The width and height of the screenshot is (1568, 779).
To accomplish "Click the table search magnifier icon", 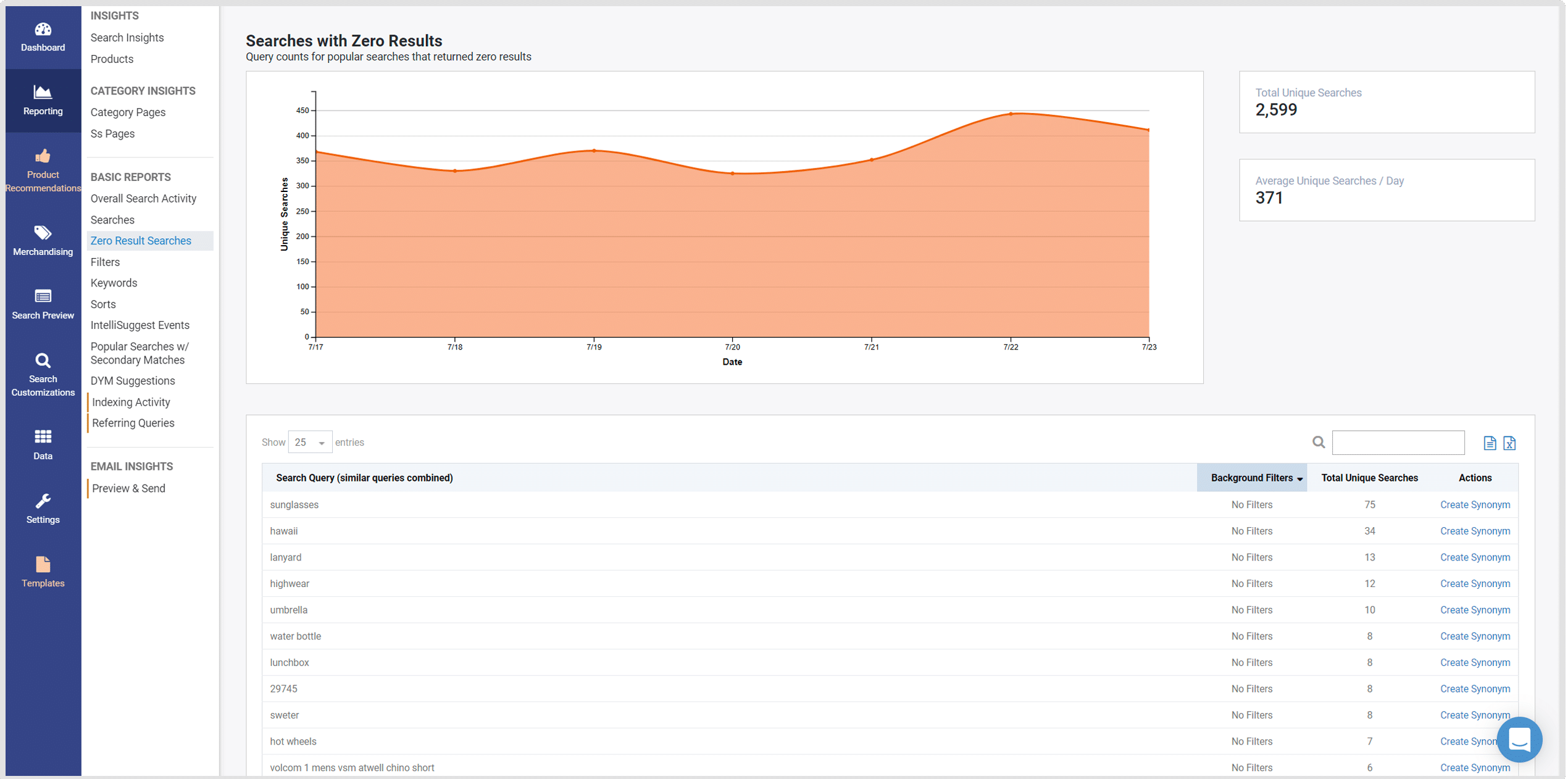I will [x=1318, y=442].
